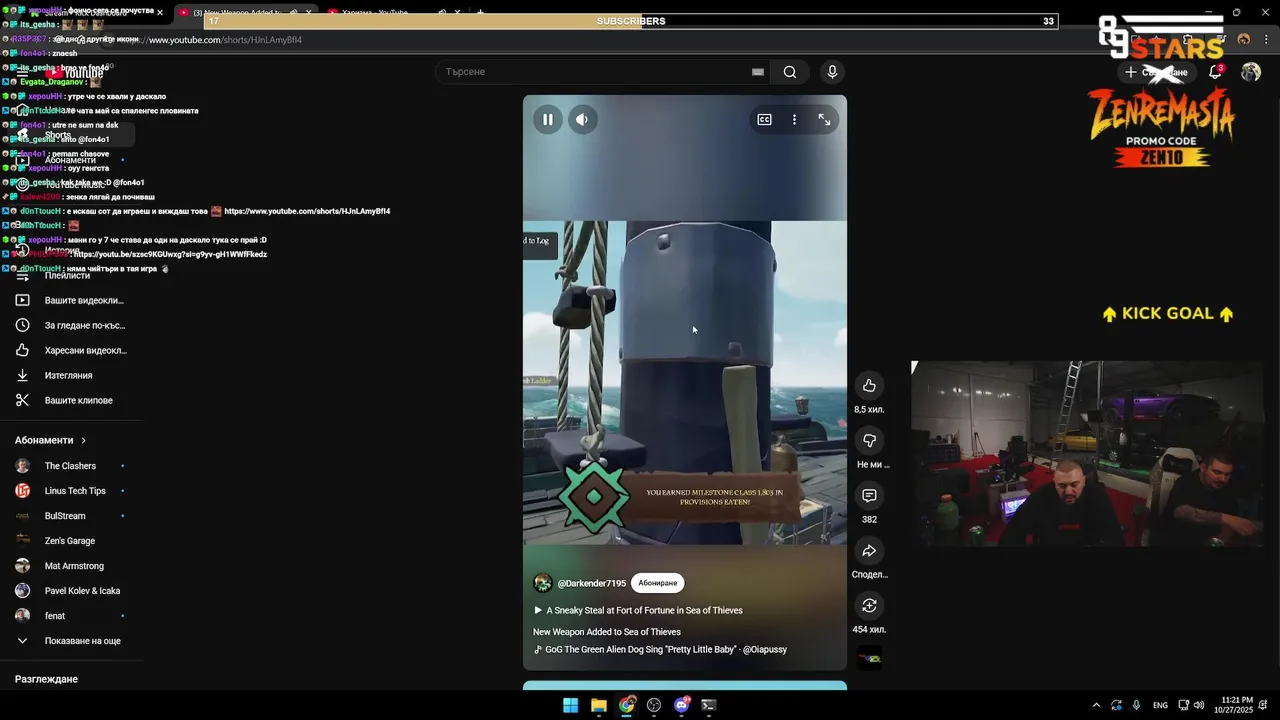Open the sound thumbnail below remix button

870,659
